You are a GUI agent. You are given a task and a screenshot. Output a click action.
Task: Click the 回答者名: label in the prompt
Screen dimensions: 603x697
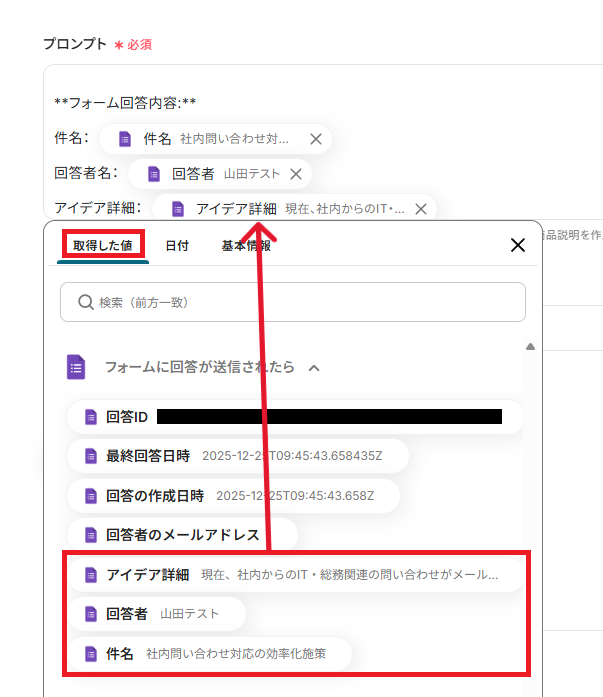86,172
